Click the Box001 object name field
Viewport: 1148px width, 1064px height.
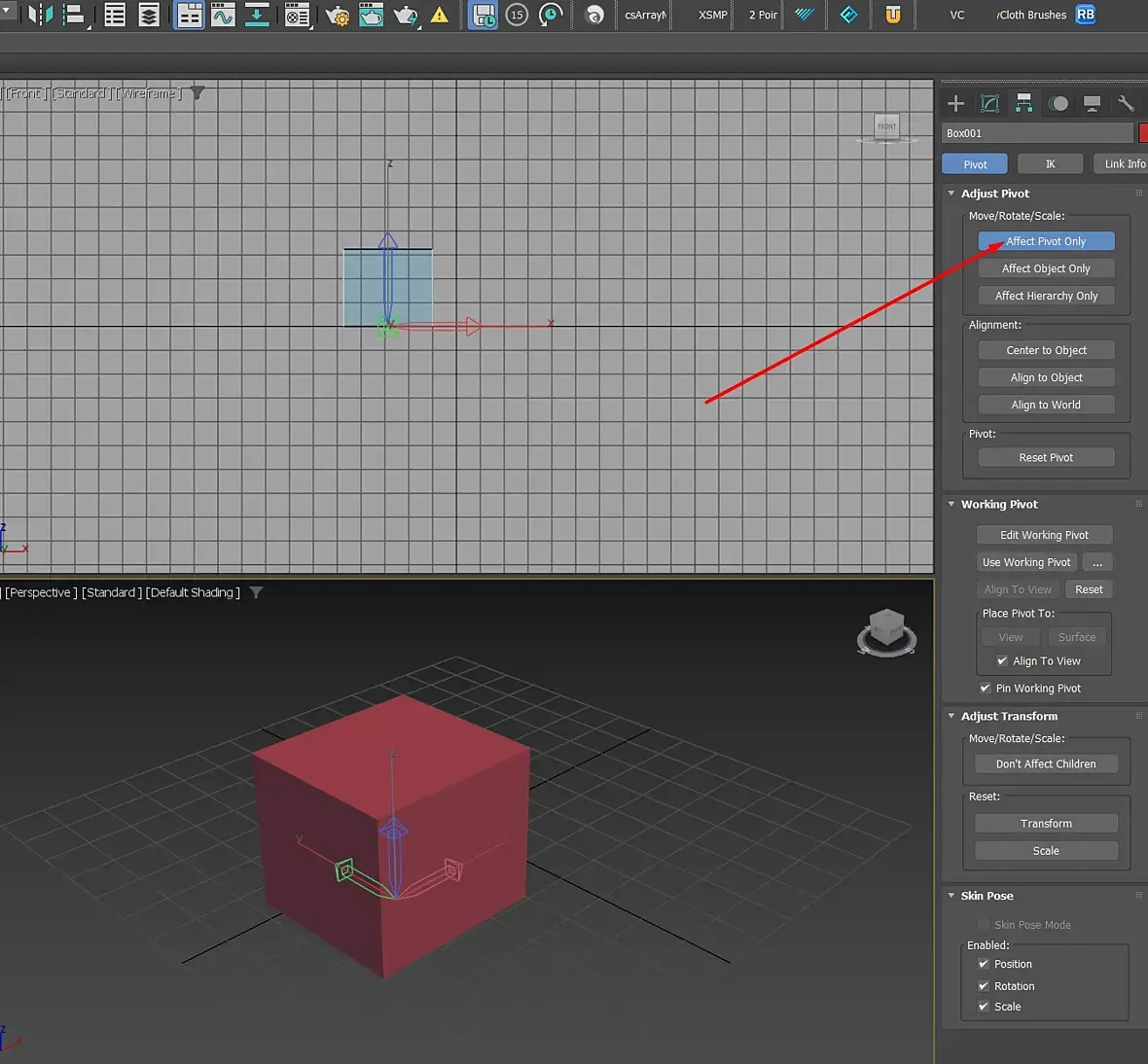pyautogui.click(x=1037, y=133)
